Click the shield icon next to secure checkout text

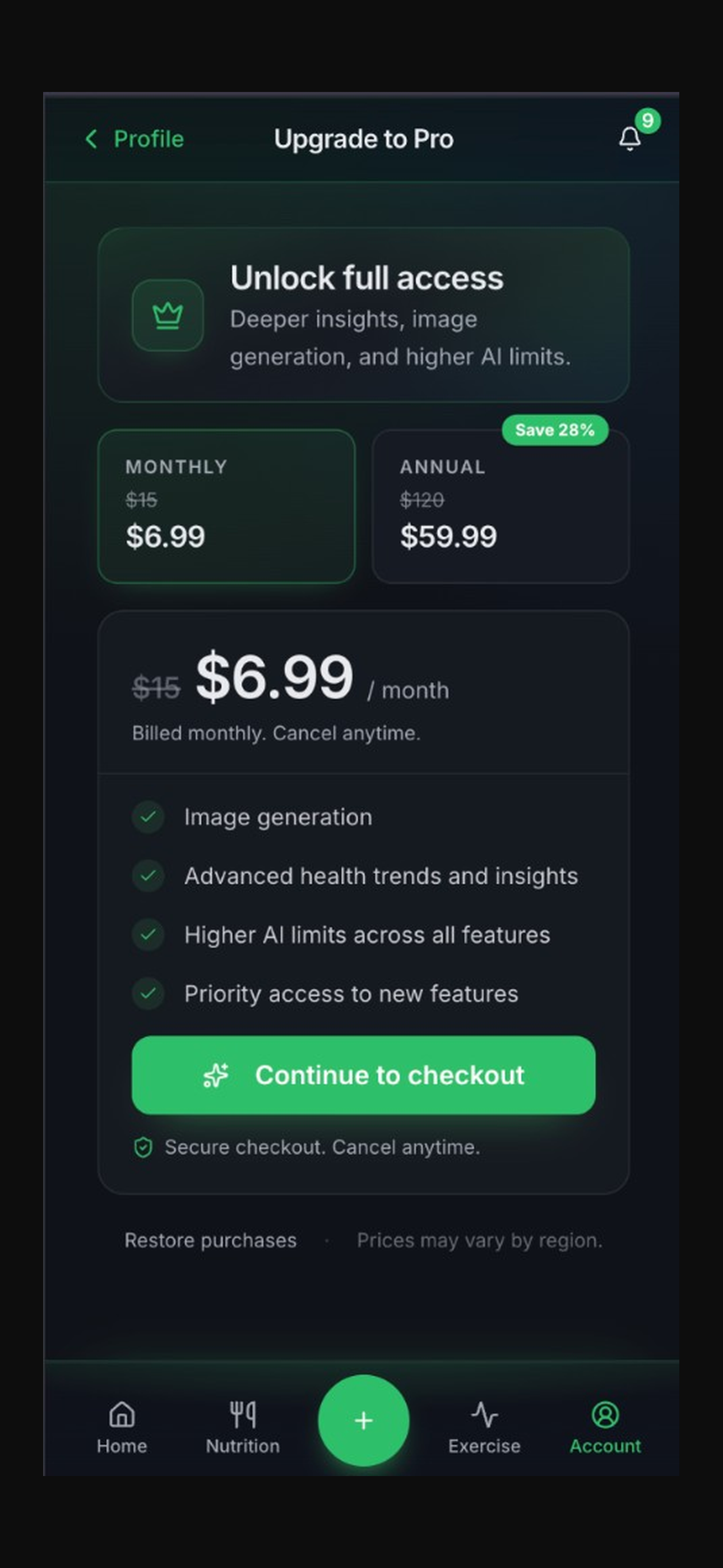coord(144,1147)
